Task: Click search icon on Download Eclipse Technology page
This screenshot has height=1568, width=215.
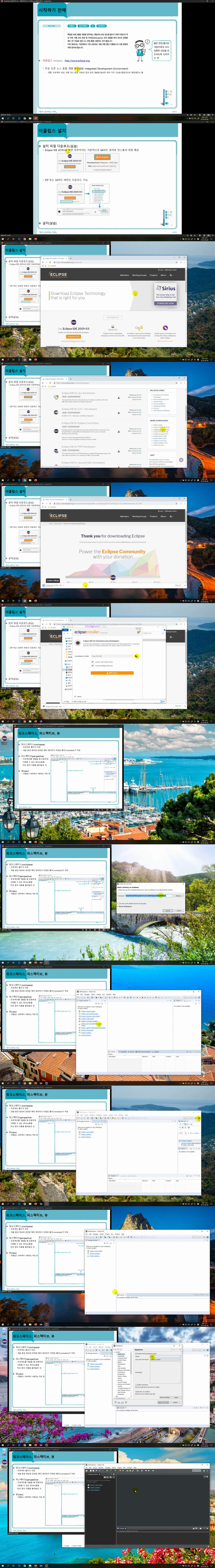Action: [x=172, y=275]
